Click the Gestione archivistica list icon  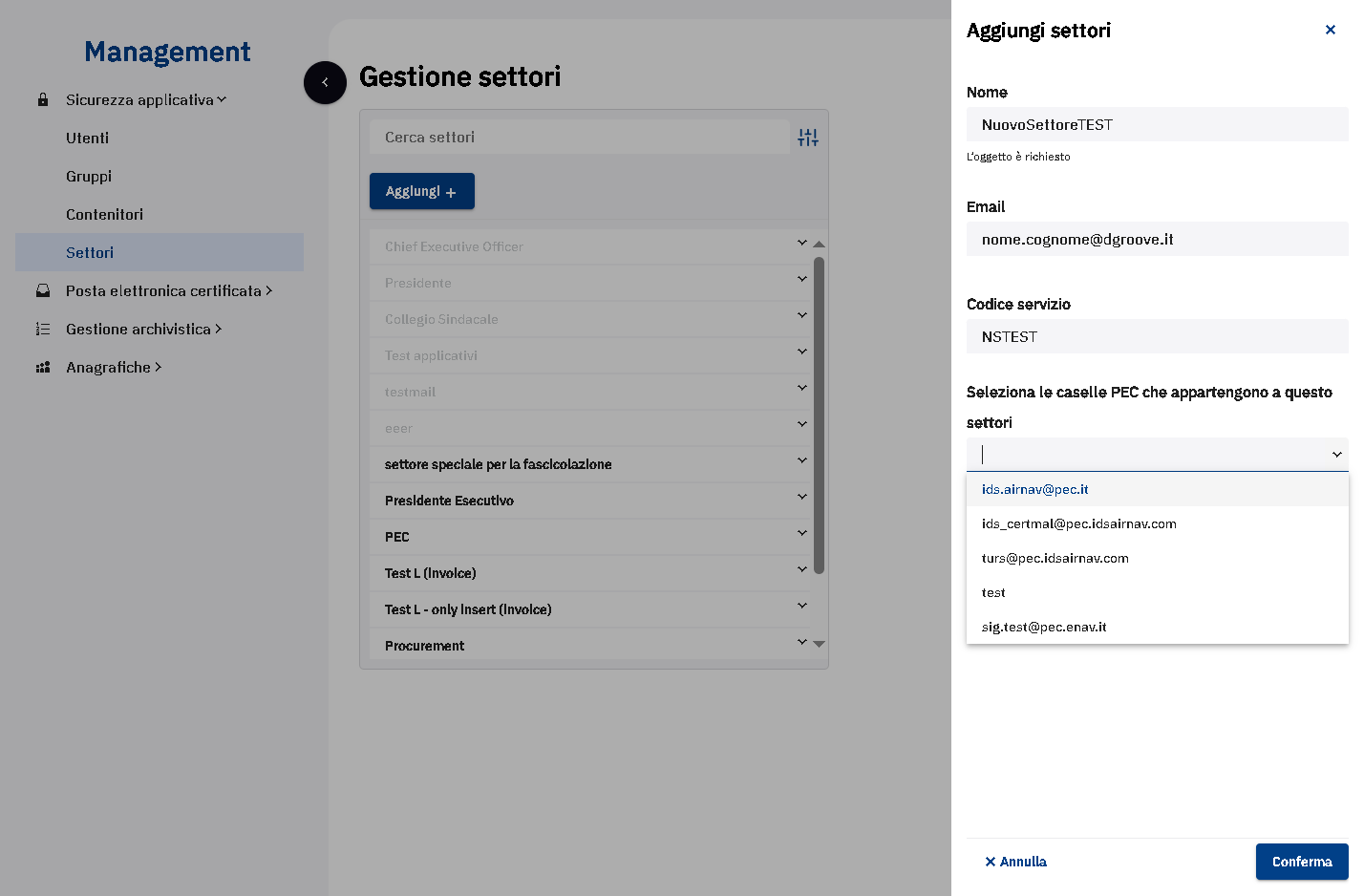pos(43,329)
